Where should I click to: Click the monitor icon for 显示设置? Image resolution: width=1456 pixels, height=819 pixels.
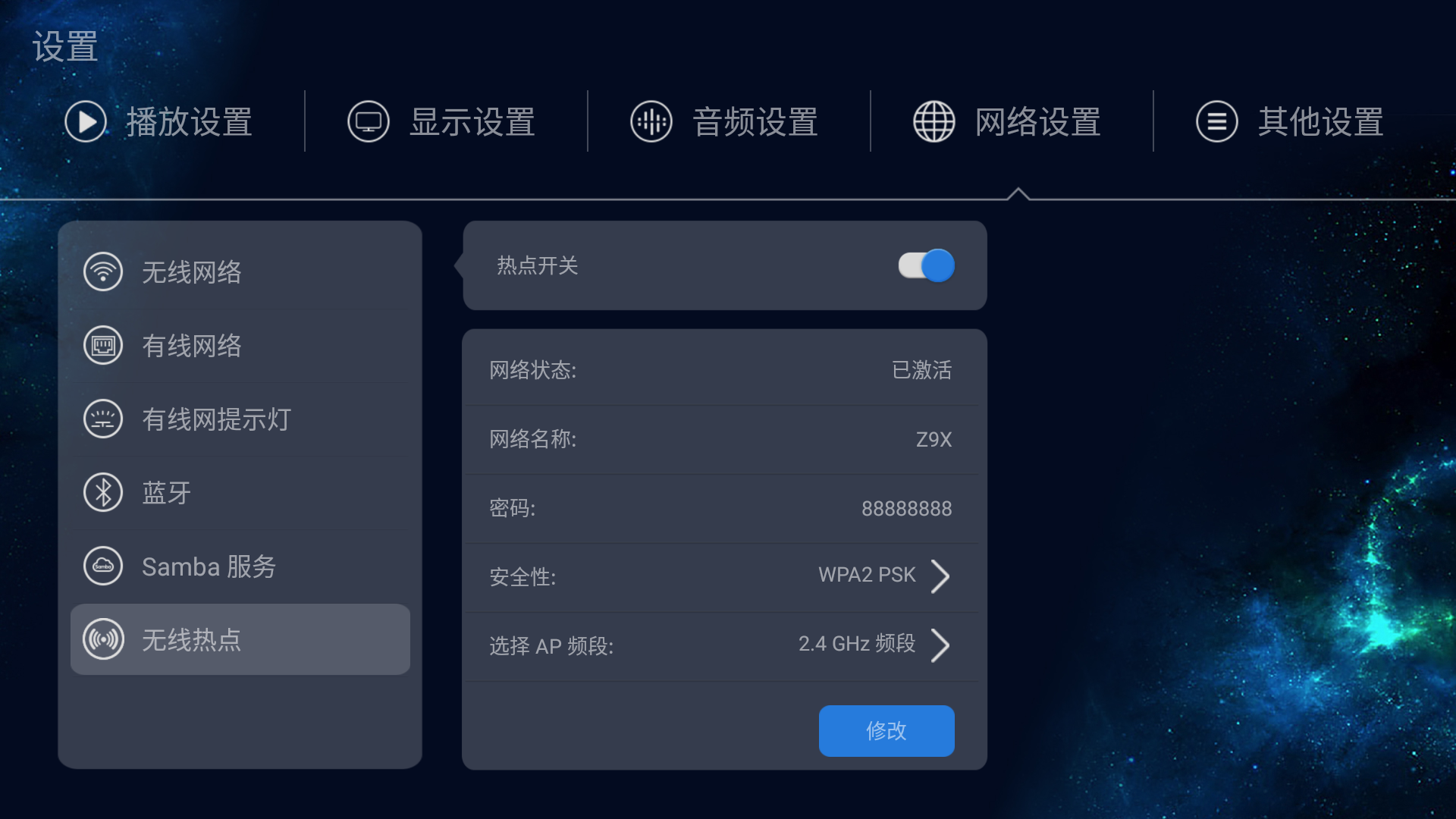point(369,121)
